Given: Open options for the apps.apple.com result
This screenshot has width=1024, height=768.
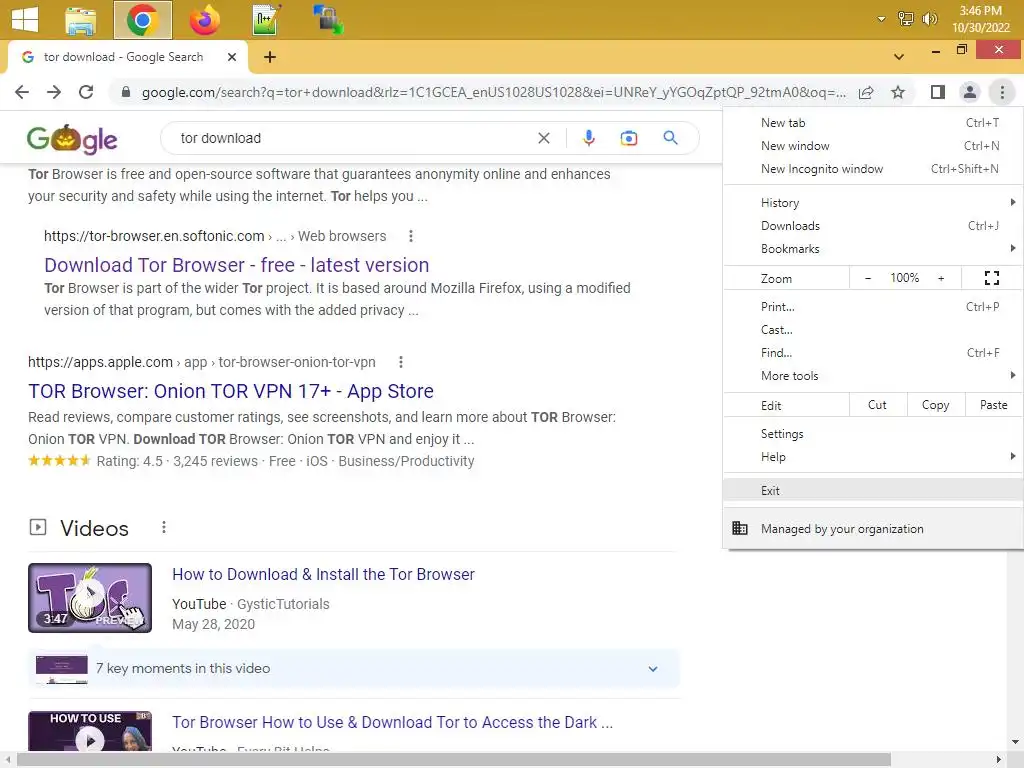Looking at the screenshot, I should click(400, 362).
